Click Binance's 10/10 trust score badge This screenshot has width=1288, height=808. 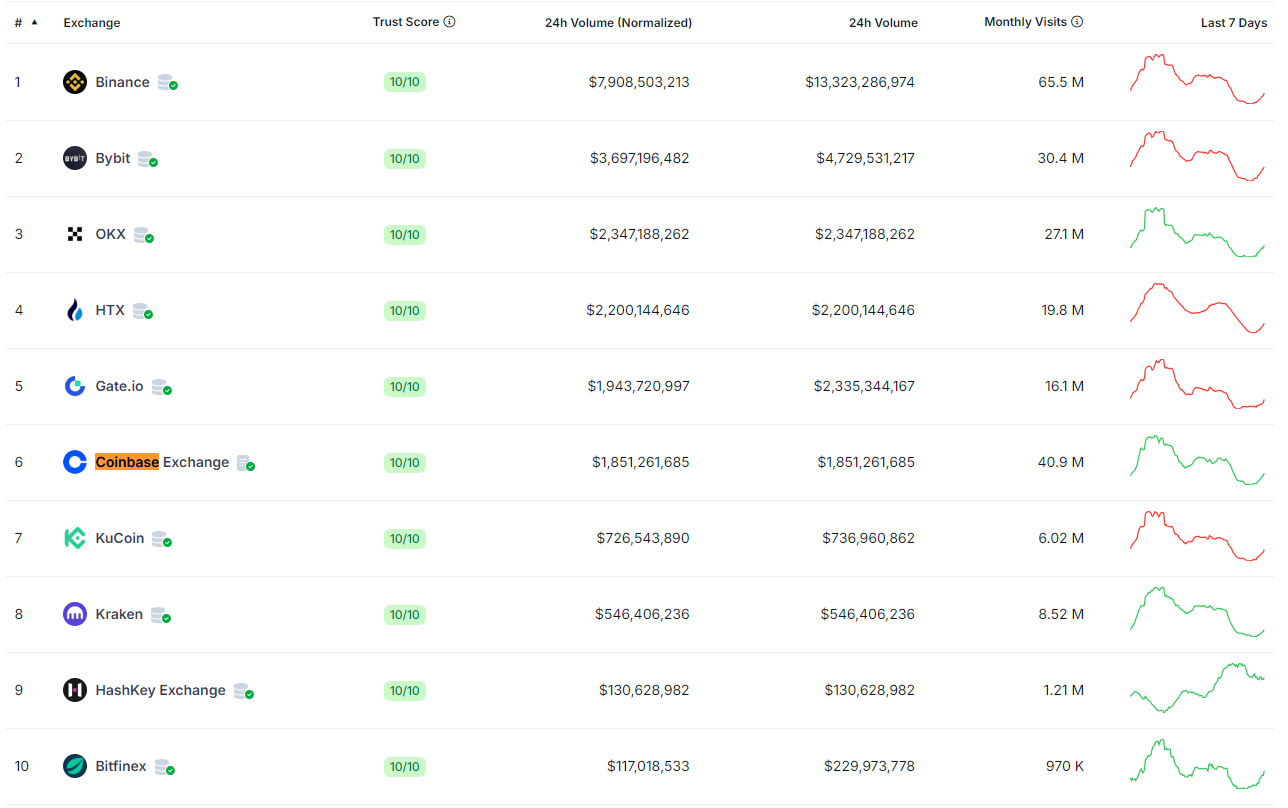point(405,82)
